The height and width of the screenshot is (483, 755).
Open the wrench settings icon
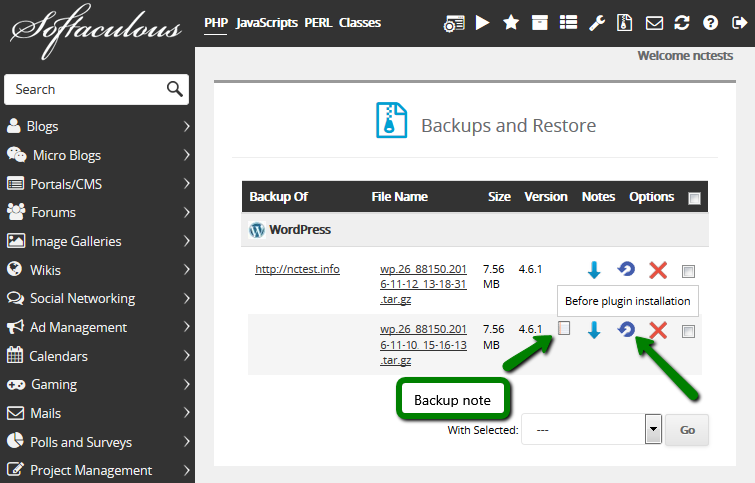(x=597, y=23)
